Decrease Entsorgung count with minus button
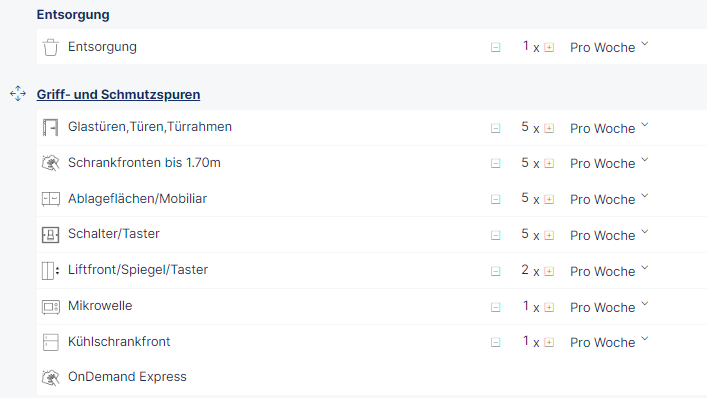 496,47
